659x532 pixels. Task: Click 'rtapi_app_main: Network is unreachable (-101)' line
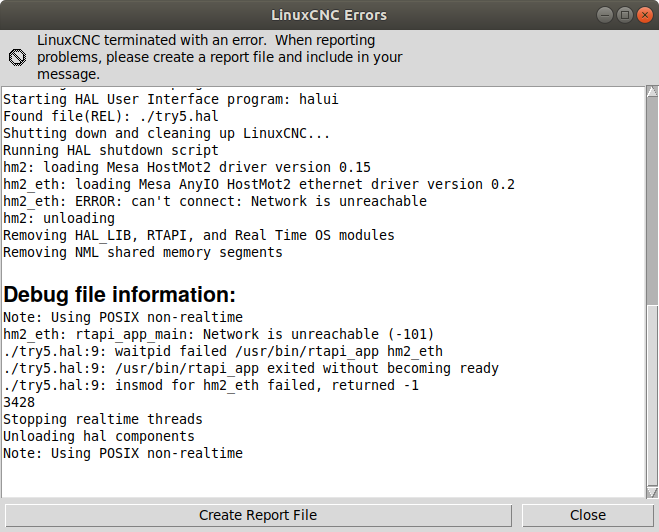(x=219, y=334)
